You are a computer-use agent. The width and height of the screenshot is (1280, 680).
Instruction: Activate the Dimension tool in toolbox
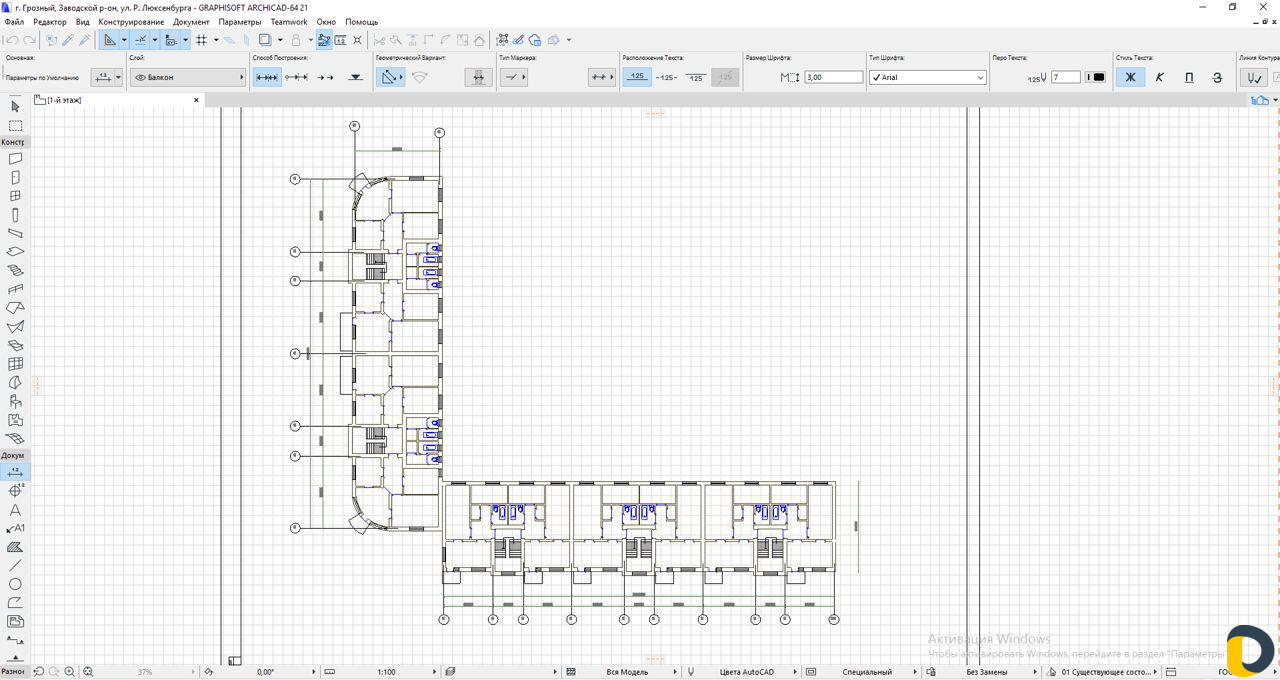coord(15,471)
